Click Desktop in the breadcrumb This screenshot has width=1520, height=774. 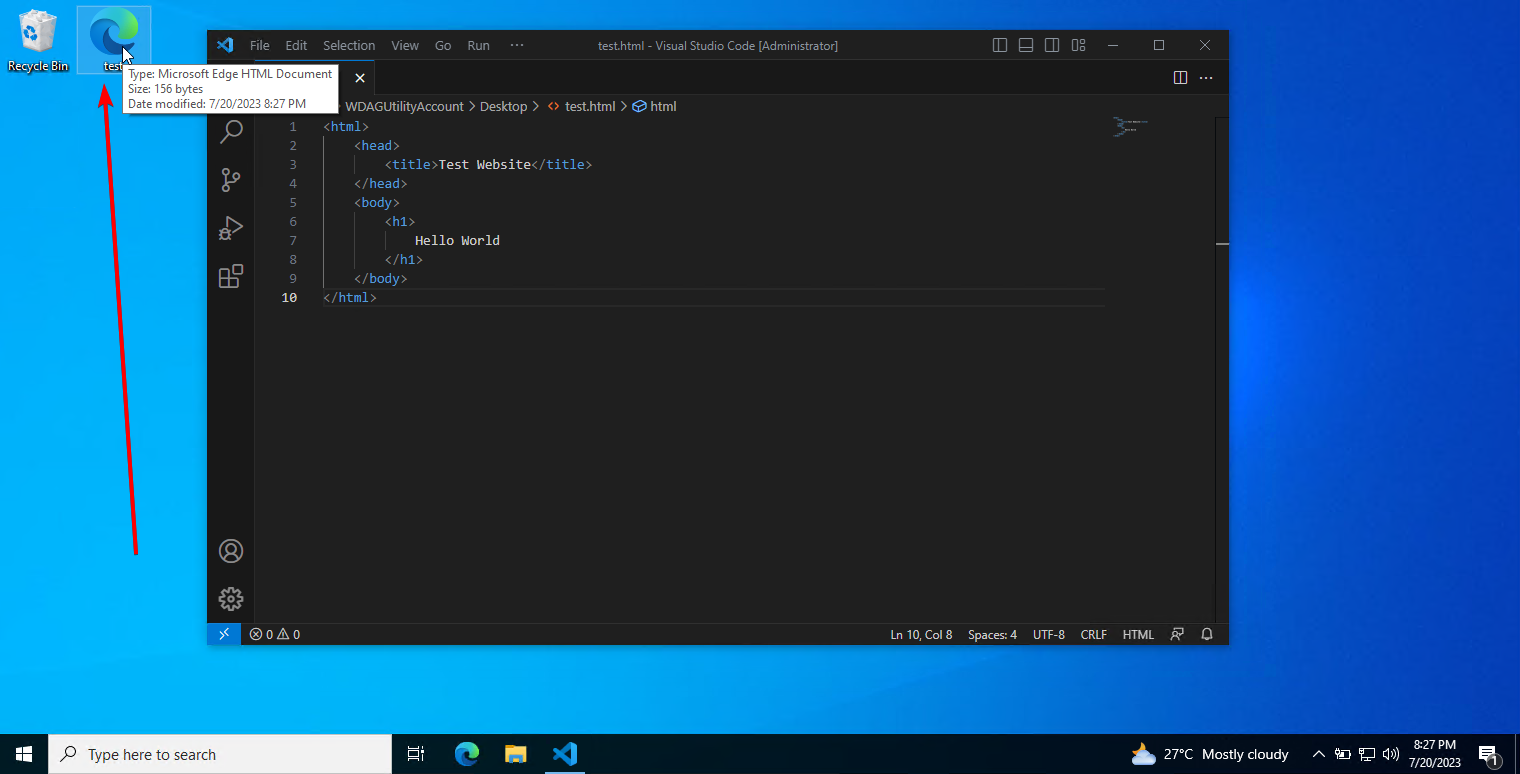pos(503,106)
